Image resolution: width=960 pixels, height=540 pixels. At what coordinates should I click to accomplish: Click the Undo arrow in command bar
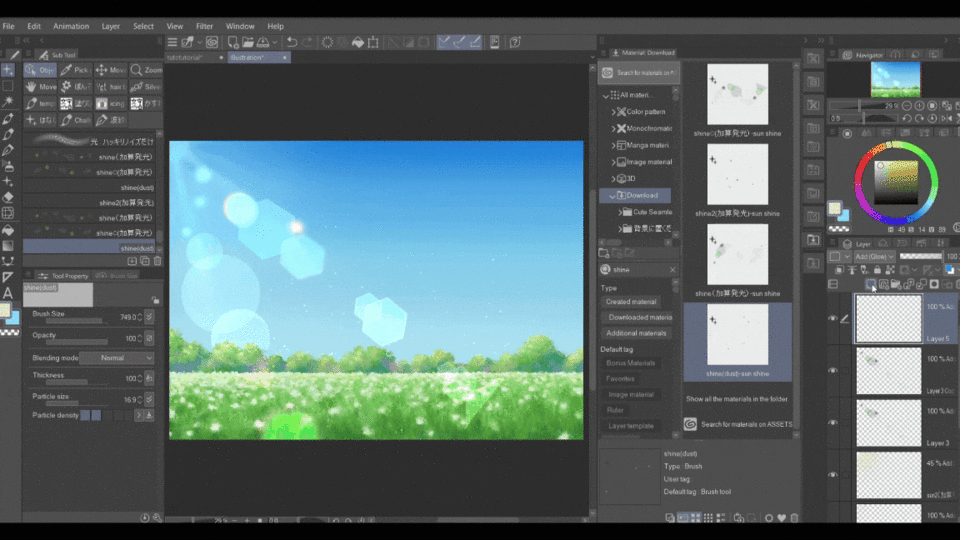click(291, 42)
